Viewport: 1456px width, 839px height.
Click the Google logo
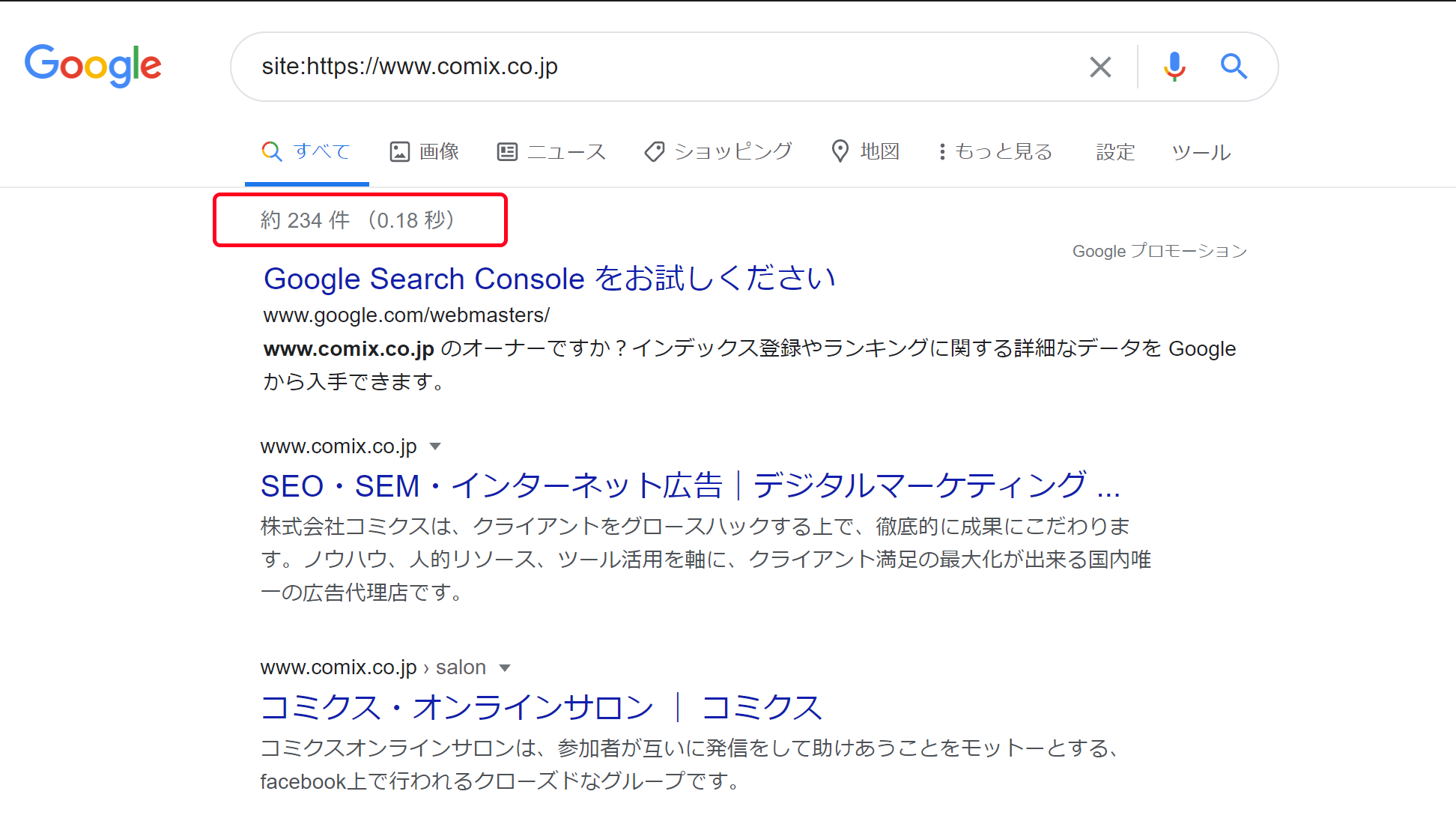tap(93, 65)
